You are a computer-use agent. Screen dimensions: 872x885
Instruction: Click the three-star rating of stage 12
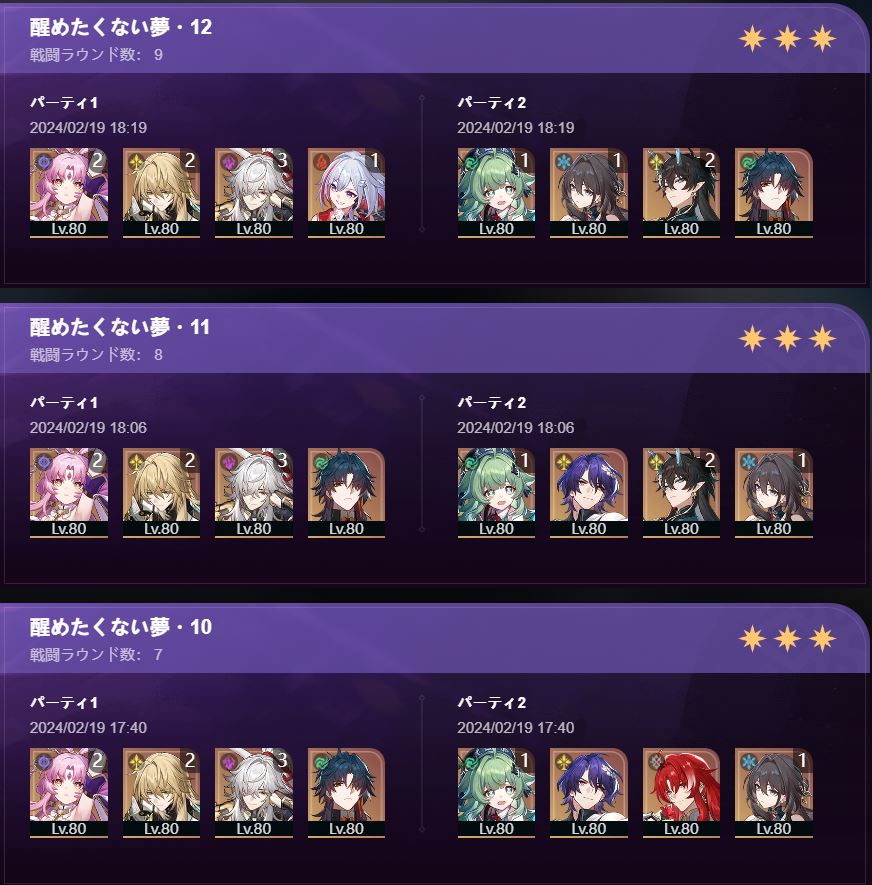(787, 38)
